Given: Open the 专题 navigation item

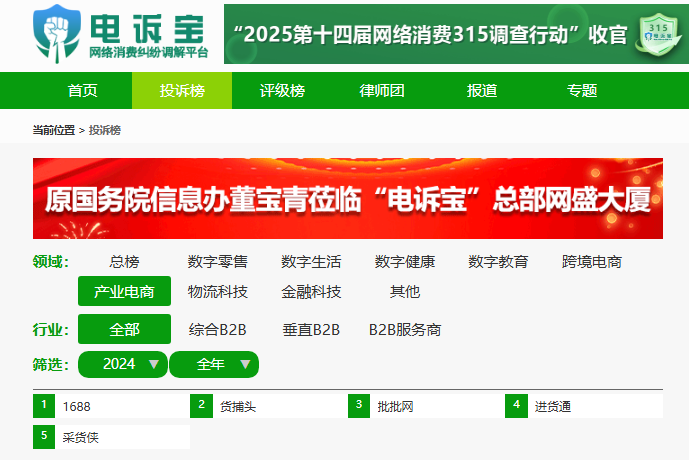Looking at the screenshot, I should click(582, 91).
